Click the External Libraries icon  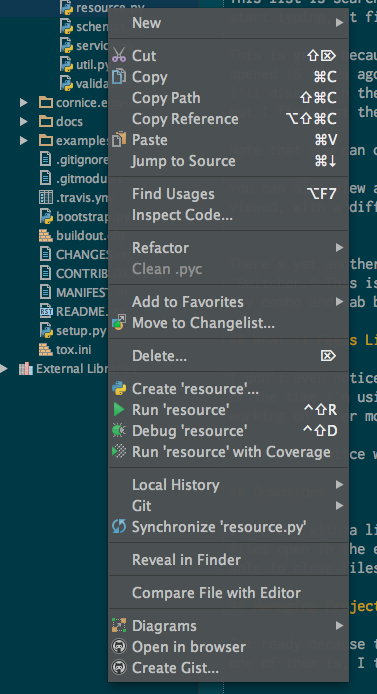26,369
